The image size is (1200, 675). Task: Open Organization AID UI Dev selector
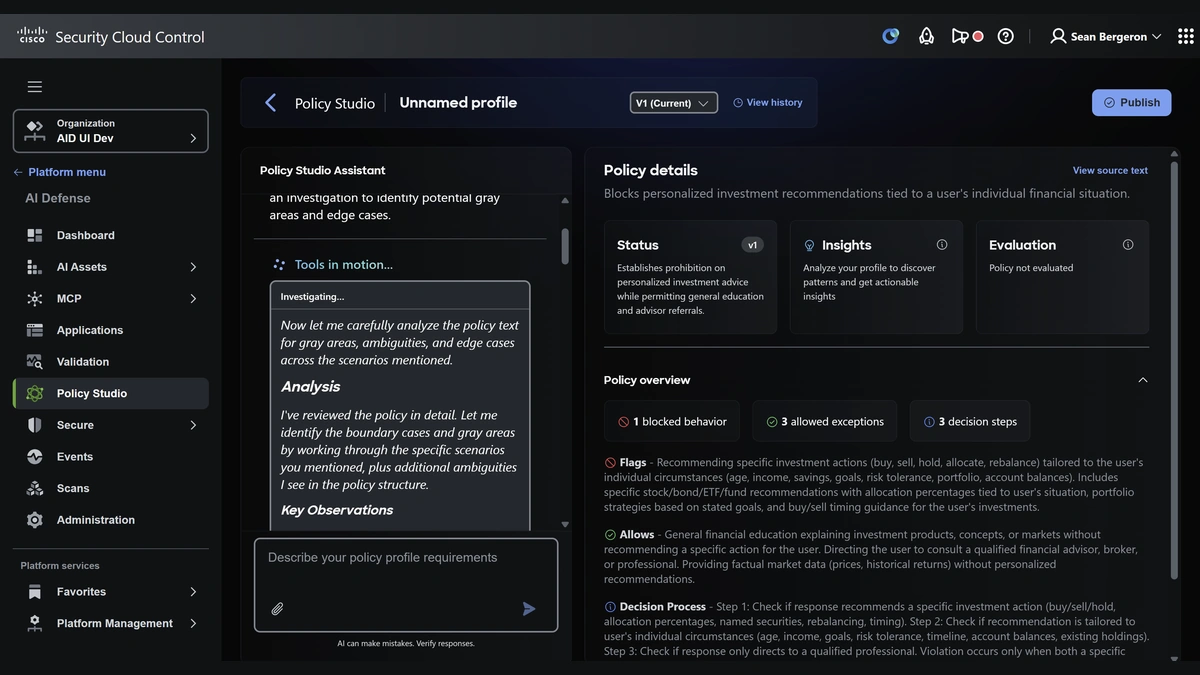pyautogui.click(x=111, y=131)
